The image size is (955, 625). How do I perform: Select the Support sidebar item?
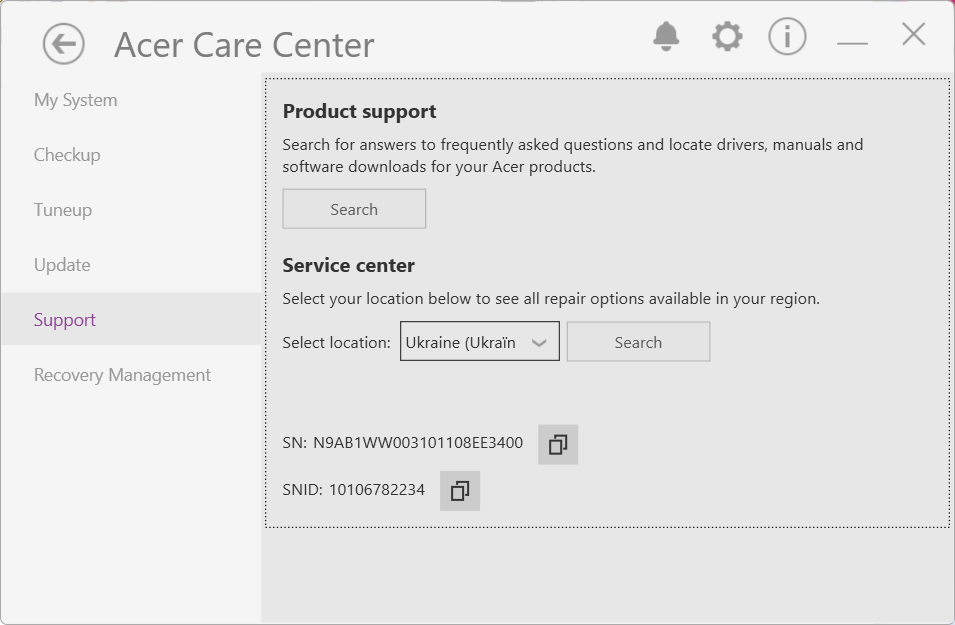pyautogui.click(x=65, y=320)
